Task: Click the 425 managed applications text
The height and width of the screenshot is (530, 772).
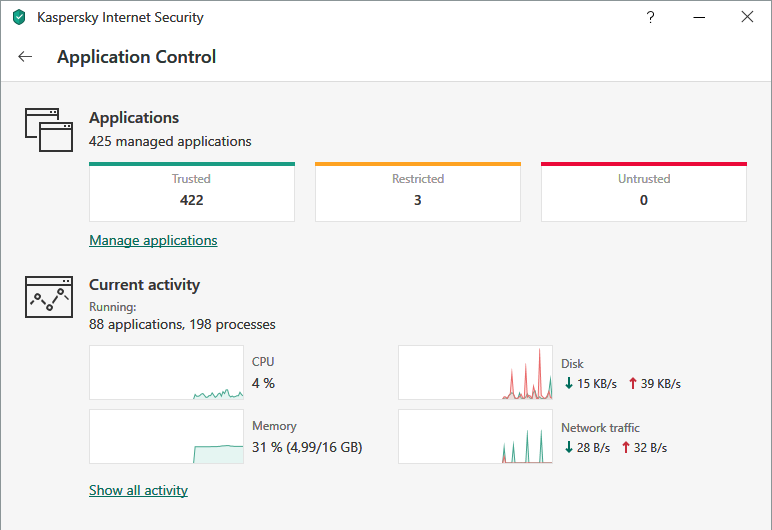Action: coord(170,141)
